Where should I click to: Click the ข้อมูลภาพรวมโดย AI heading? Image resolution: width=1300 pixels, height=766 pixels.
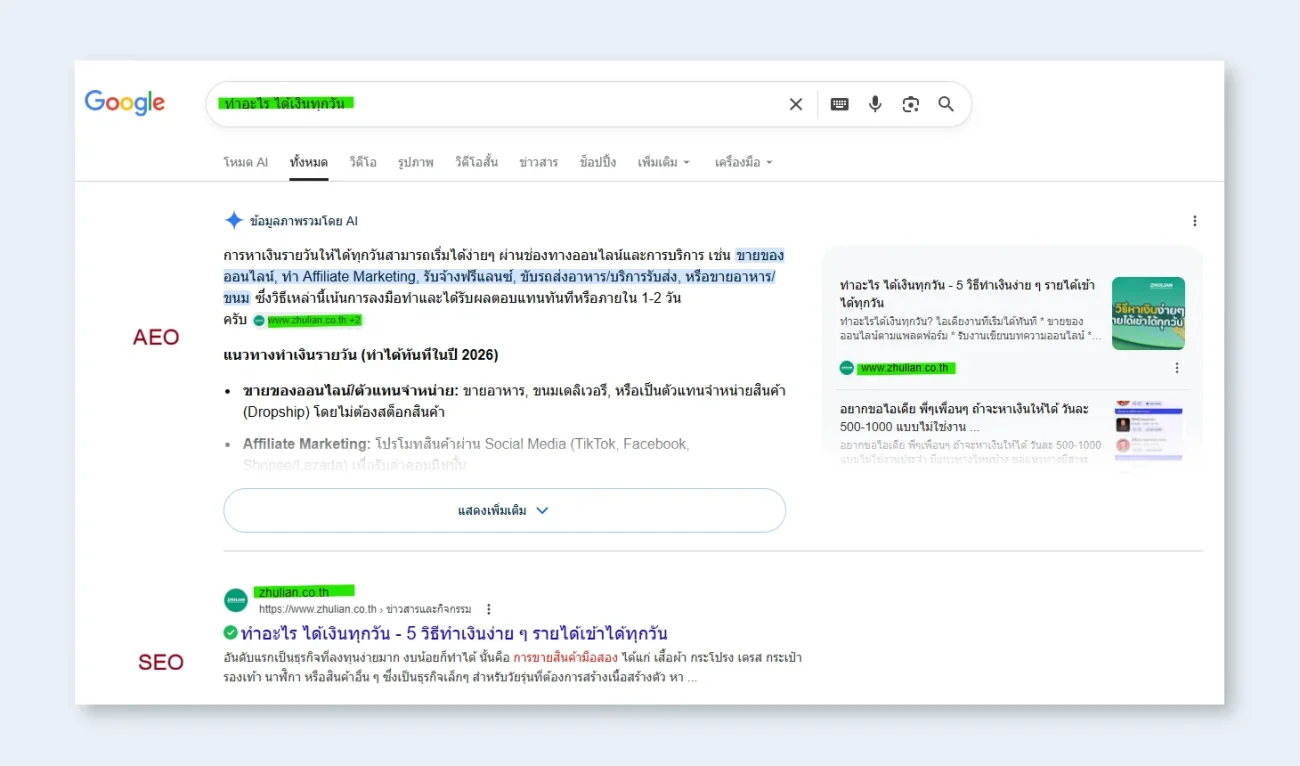[x=304, y=221]
